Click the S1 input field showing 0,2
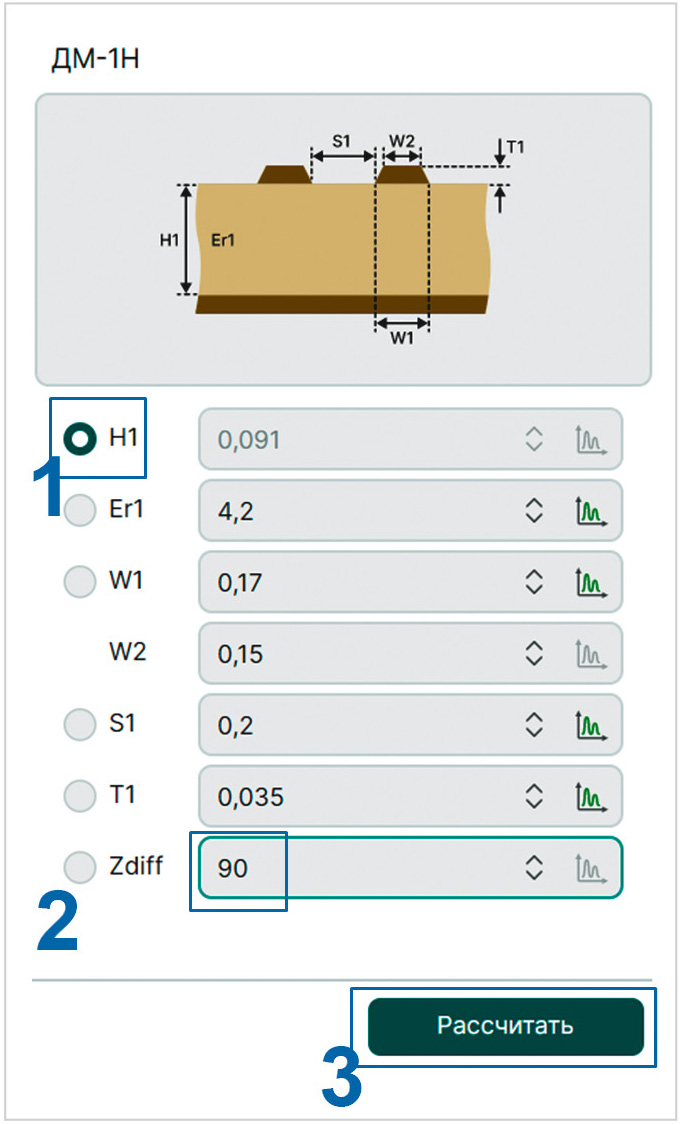Screen dimensions: 680x1125 410,725
